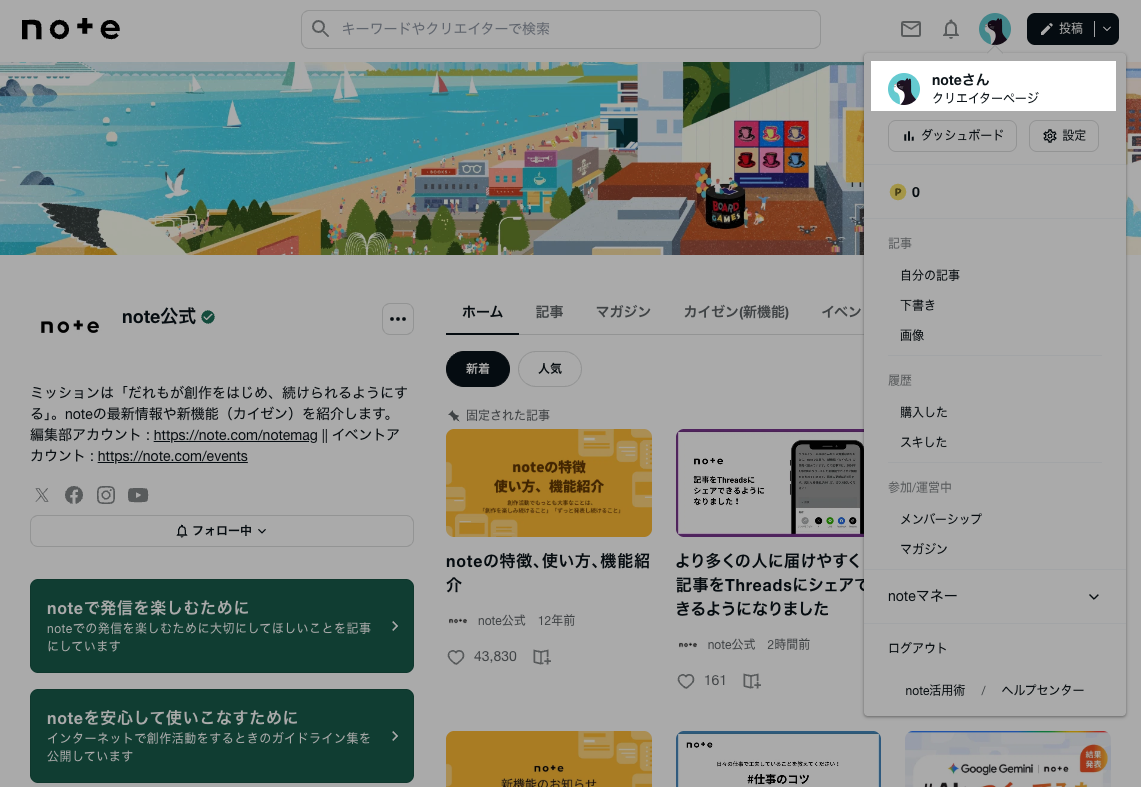This screenshot has width=1141, height=787.
Task: Select 自分の記事 from menu
Action: click(x=930, y=275)
